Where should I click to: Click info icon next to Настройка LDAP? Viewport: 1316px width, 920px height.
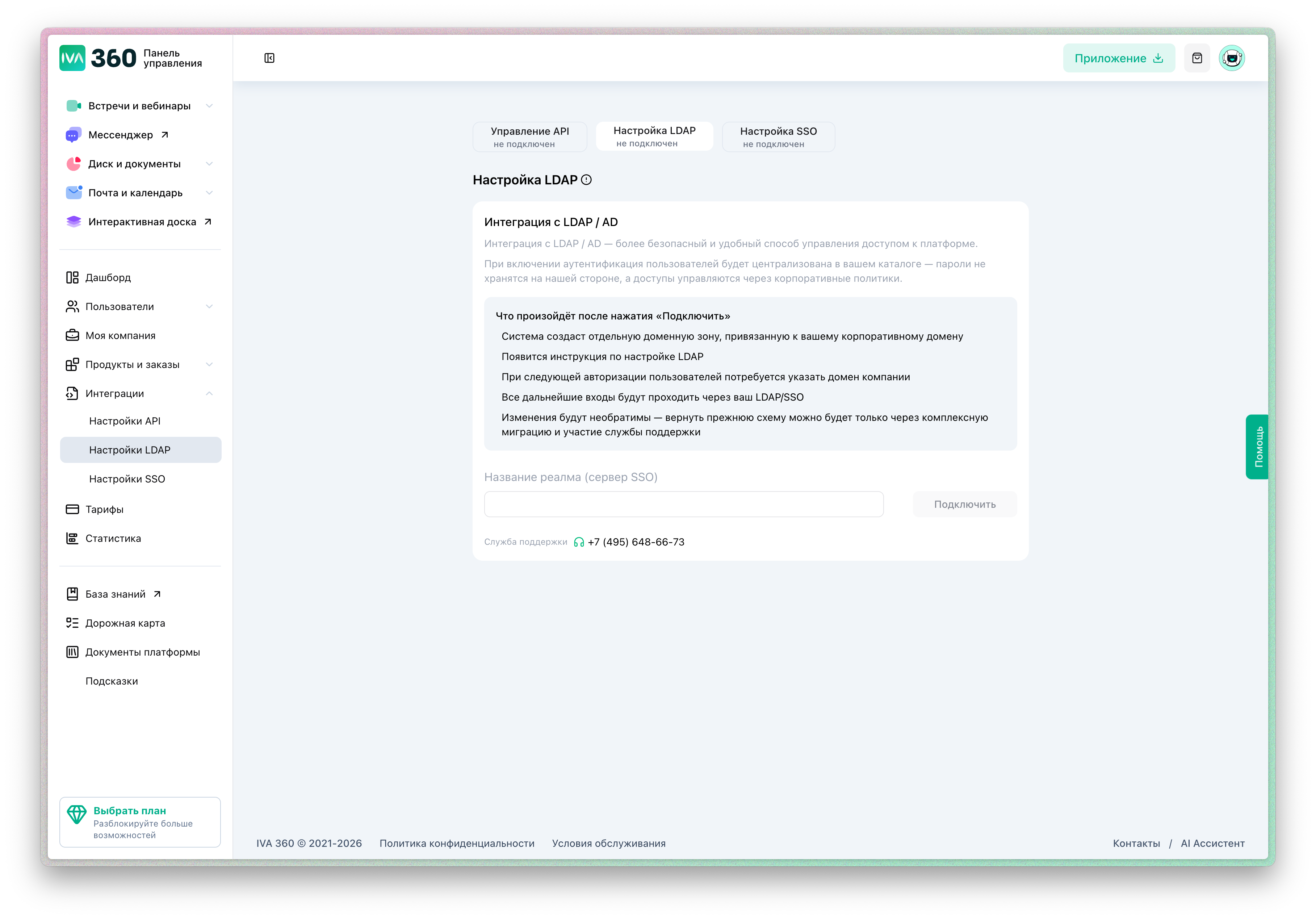[x=586, y=180]
